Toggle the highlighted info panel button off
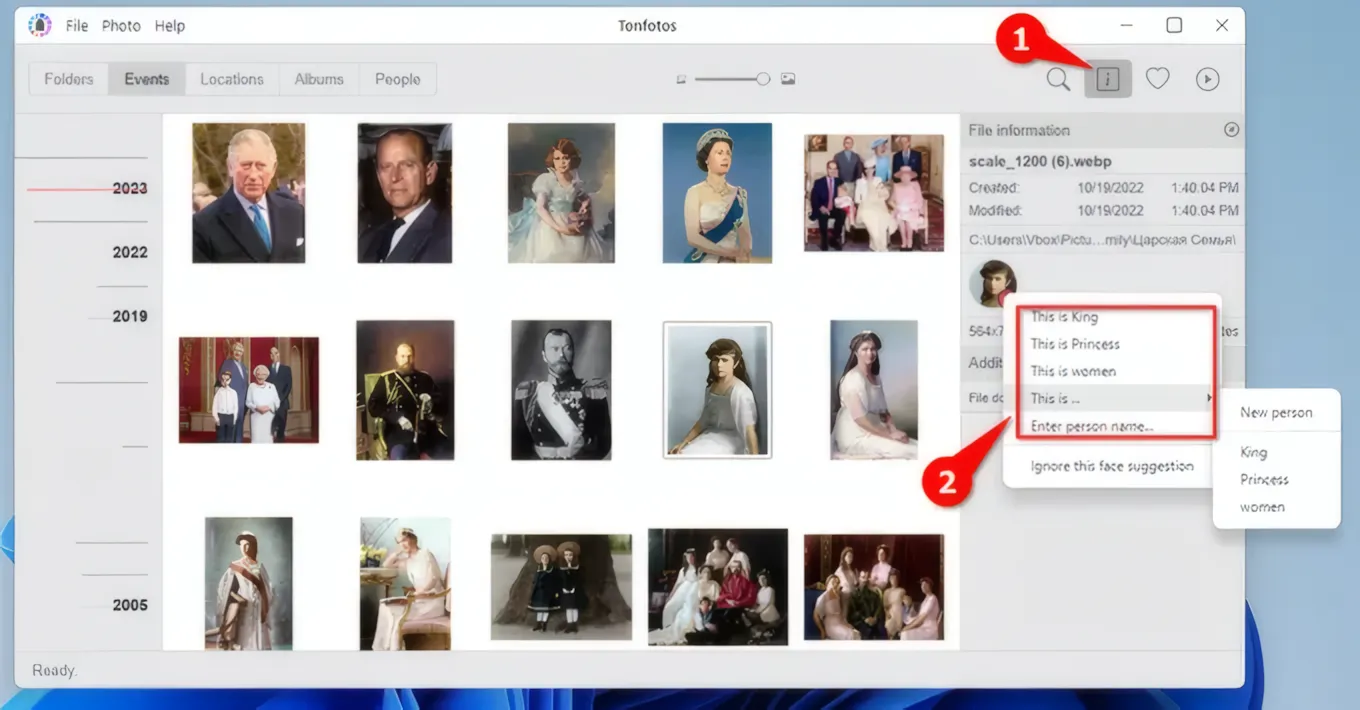Screen dimensions: 1360x710 coord(1107,78)
